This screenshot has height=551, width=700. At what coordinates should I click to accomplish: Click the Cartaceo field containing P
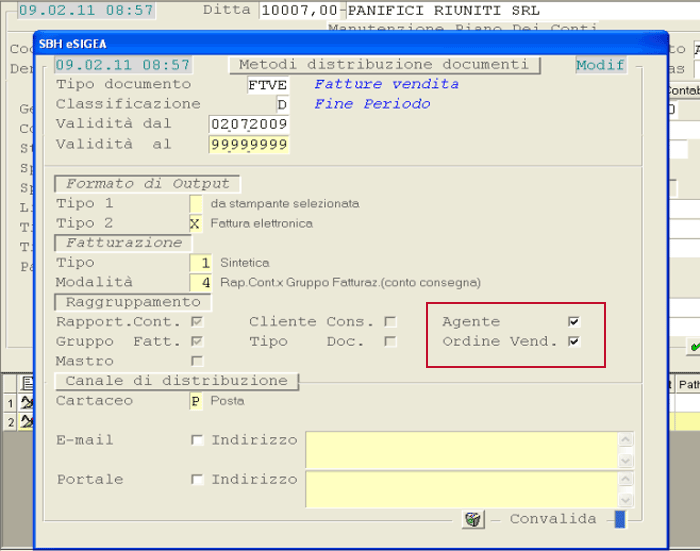point(195,401)
